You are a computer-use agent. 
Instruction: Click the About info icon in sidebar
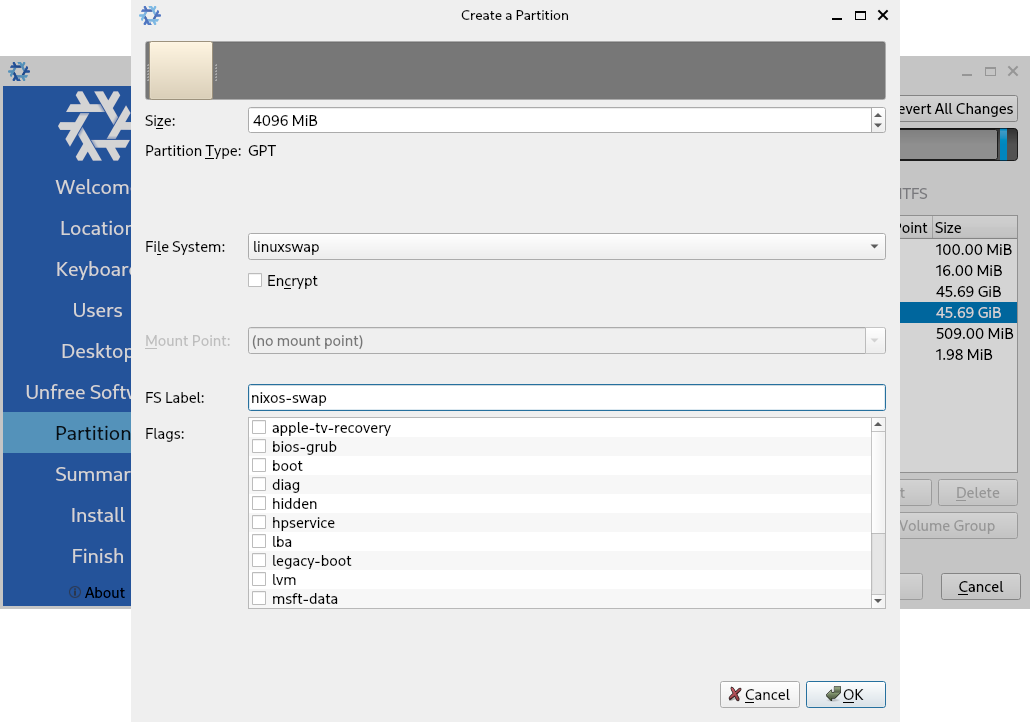coord(75,592)
